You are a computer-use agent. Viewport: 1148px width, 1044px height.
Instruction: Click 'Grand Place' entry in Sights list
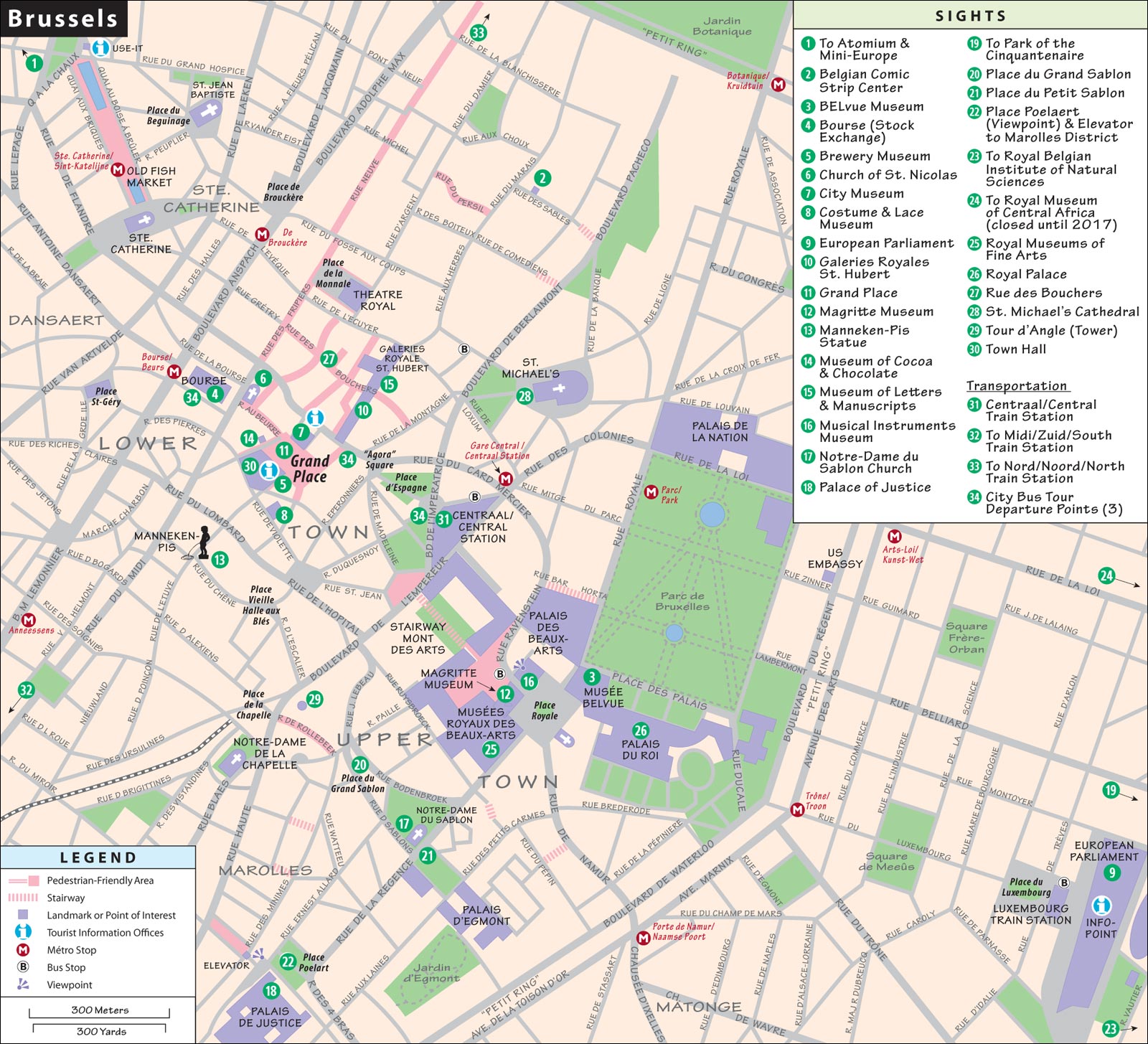pos(858,293)
